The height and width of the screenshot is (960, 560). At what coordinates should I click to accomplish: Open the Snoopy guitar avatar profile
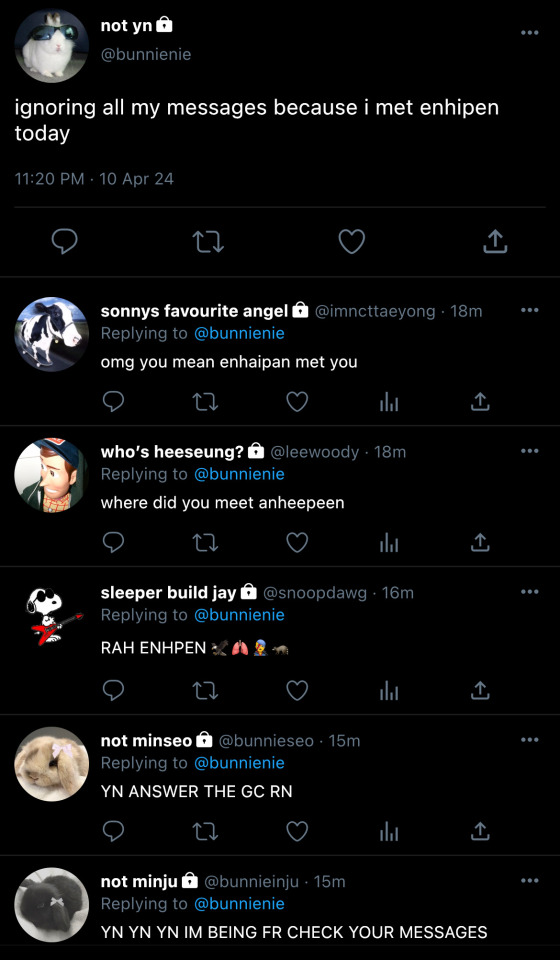51,616
